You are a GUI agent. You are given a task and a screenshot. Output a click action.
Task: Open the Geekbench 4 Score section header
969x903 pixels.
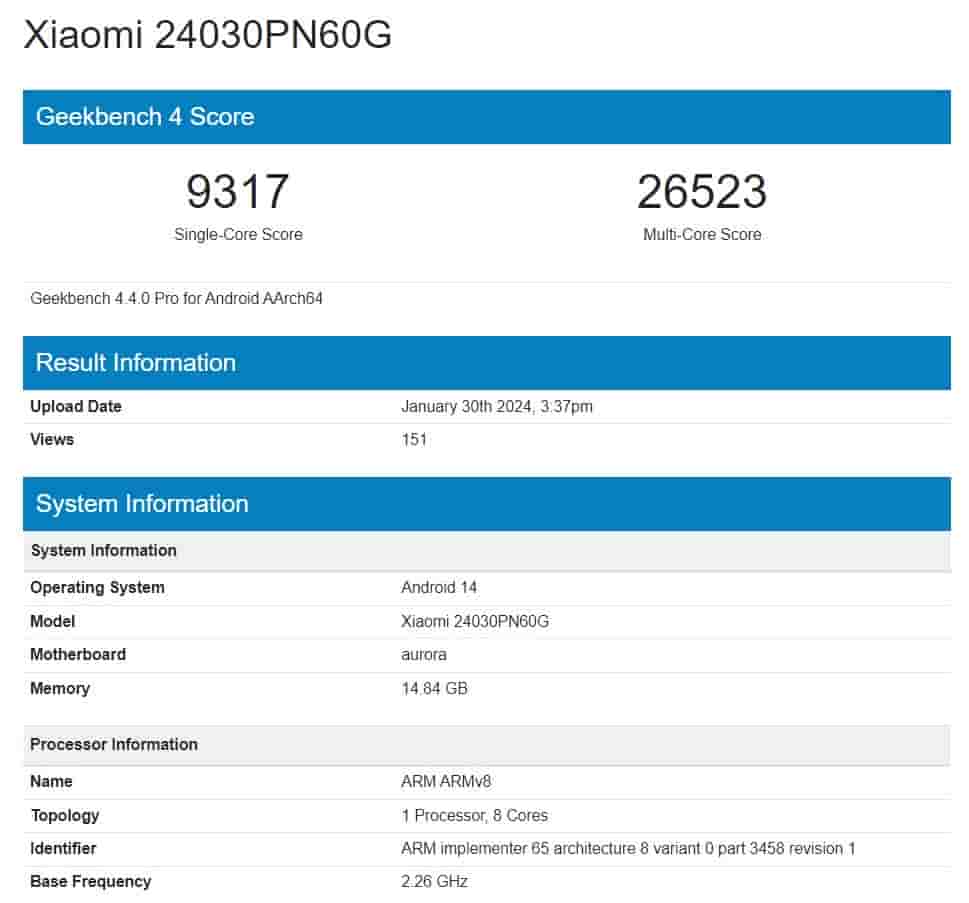tap(144, 117)
